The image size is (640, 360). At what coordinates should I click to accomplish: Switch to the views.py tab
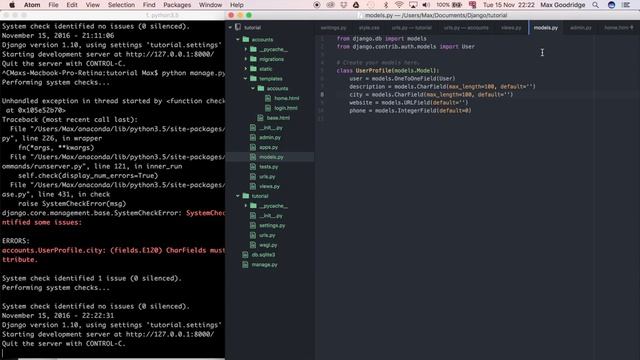(511, 28)
